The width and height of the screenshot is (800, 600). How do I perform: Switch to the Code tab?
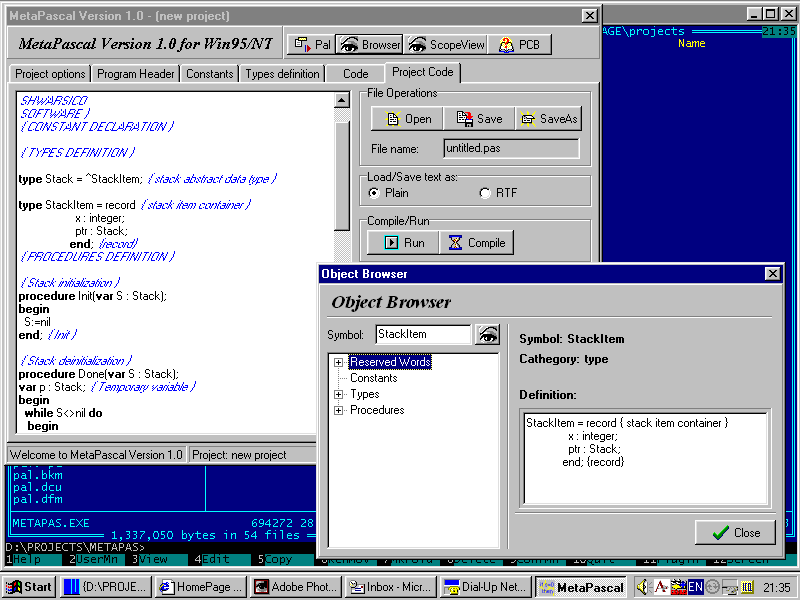coord(356,74)
